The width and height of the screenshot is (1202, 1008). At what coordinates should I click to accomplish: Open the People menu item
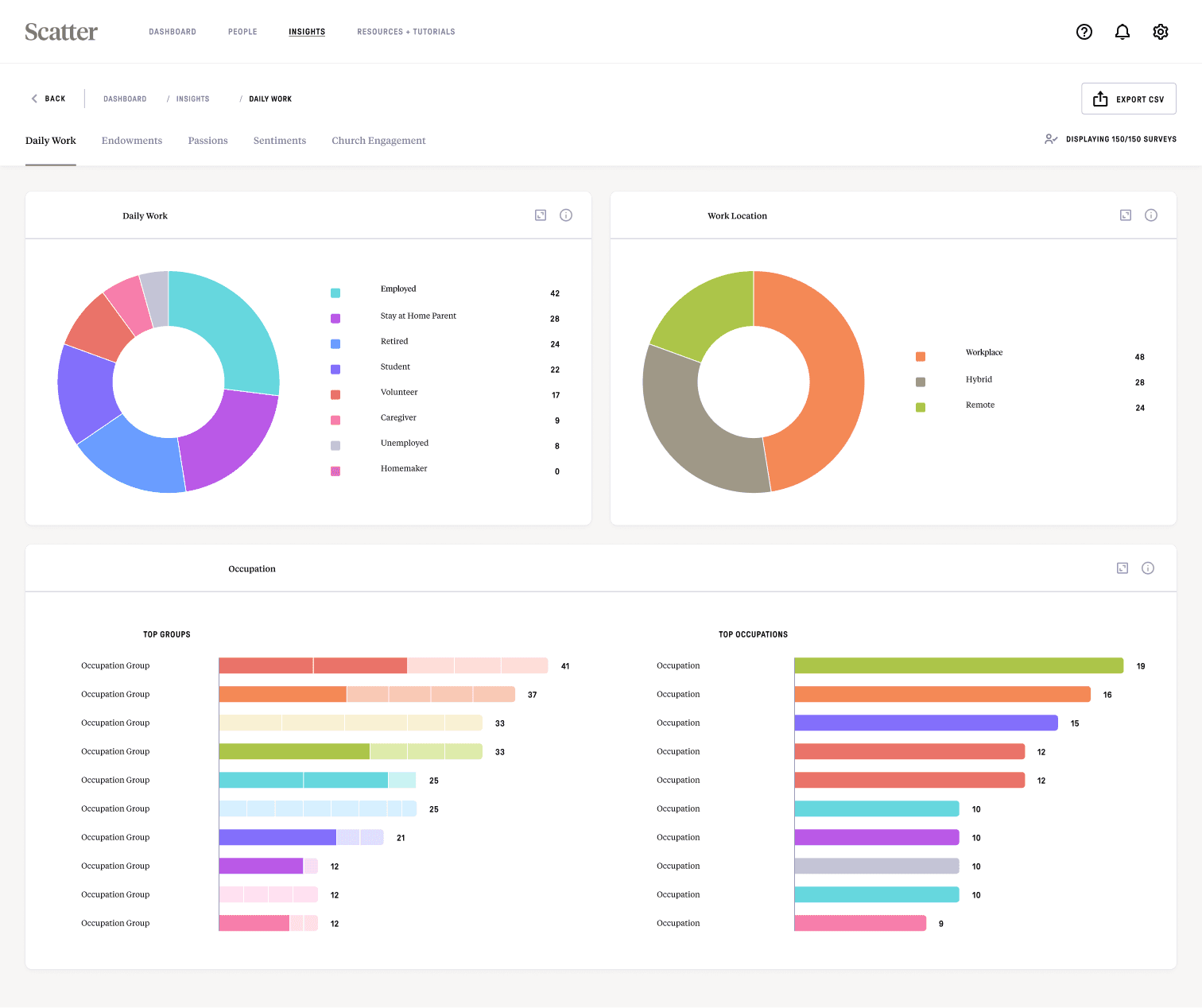[x=242, y=32]
